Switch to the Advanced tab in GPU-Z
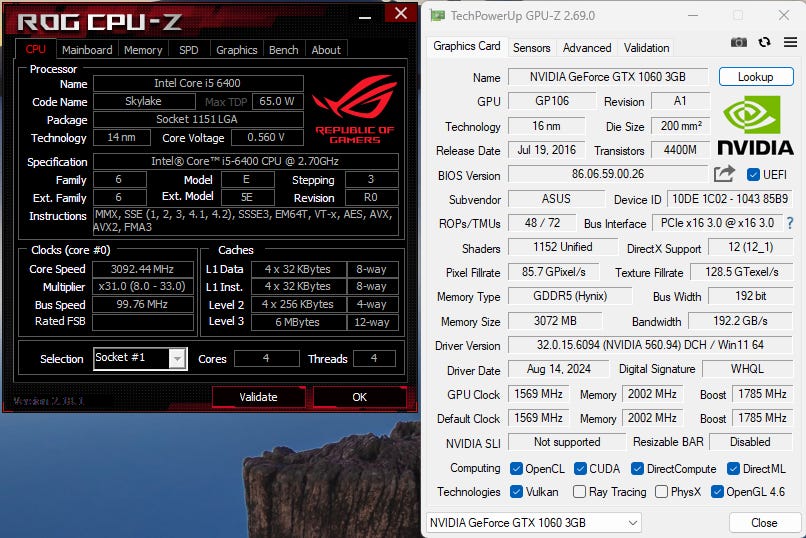The image size is (806, 538). click(587, 48)
